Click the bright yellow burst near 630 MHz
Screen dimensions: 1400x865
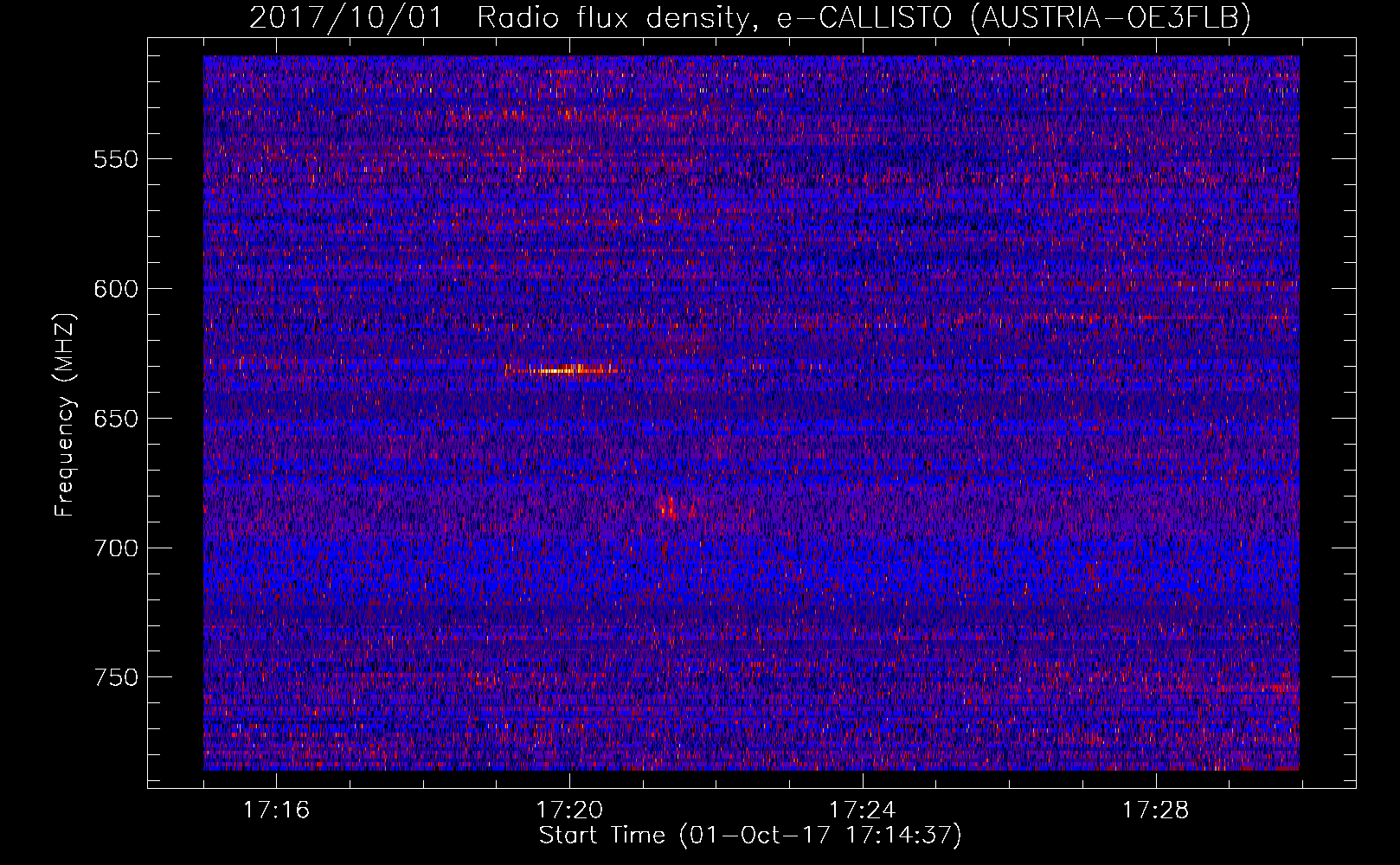[x=562, y=370]
